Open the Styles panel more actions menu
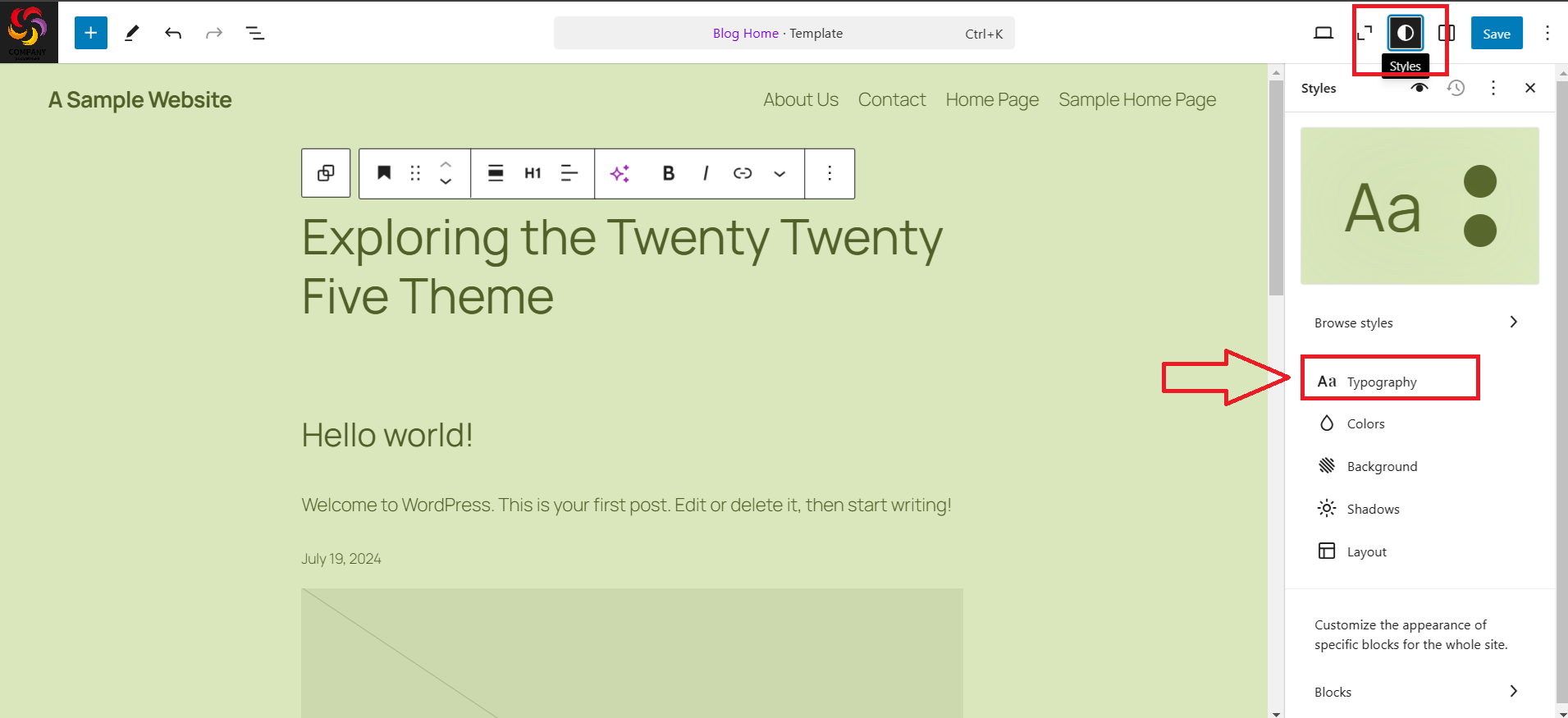This screenshot has height=718, width=1568. tap(1493, 88)
